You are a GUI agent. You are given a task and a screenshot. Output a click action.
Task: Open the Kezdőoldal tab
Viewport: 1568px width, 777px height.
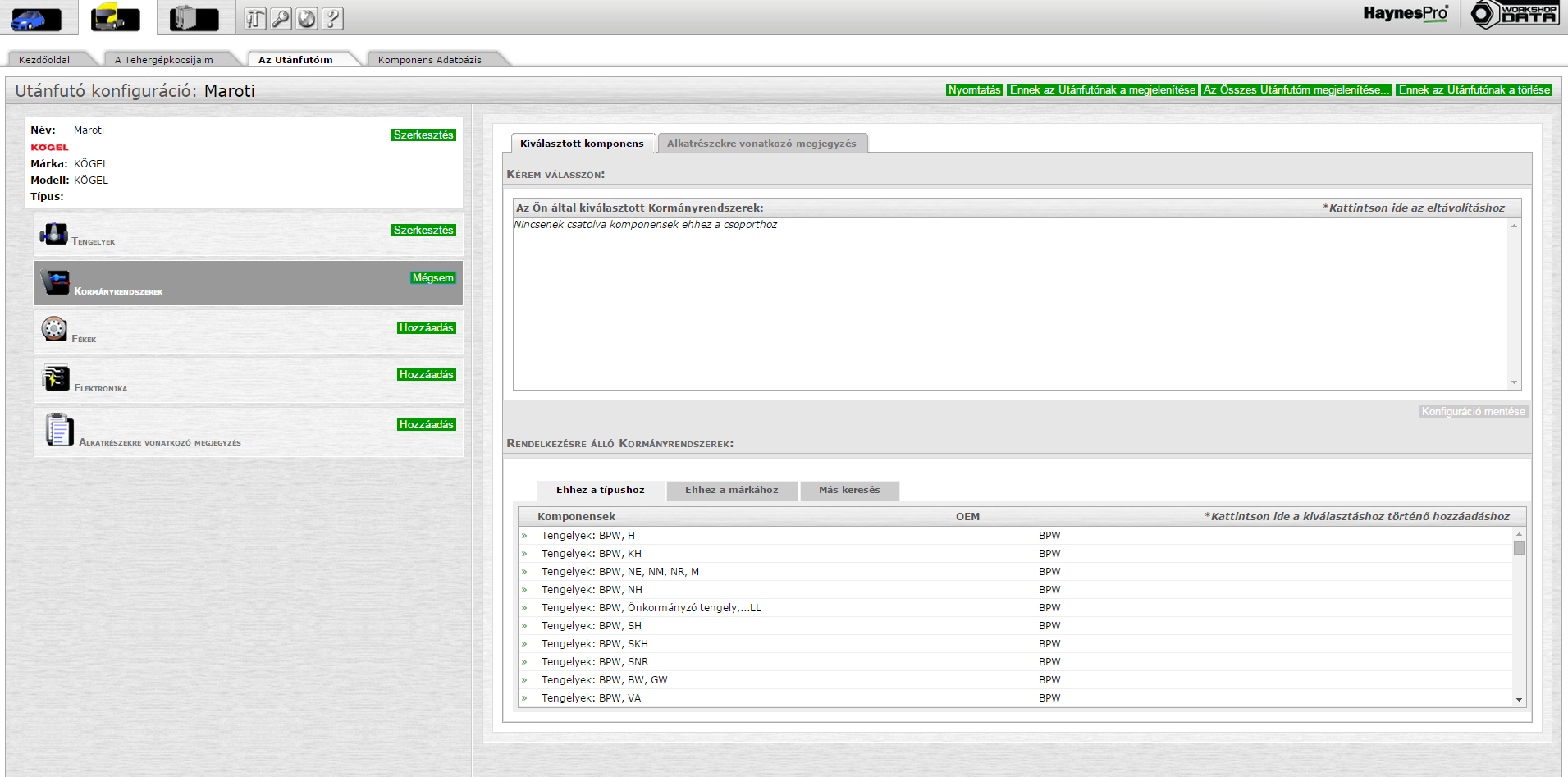pyautogui.click(x=44, y=60)
